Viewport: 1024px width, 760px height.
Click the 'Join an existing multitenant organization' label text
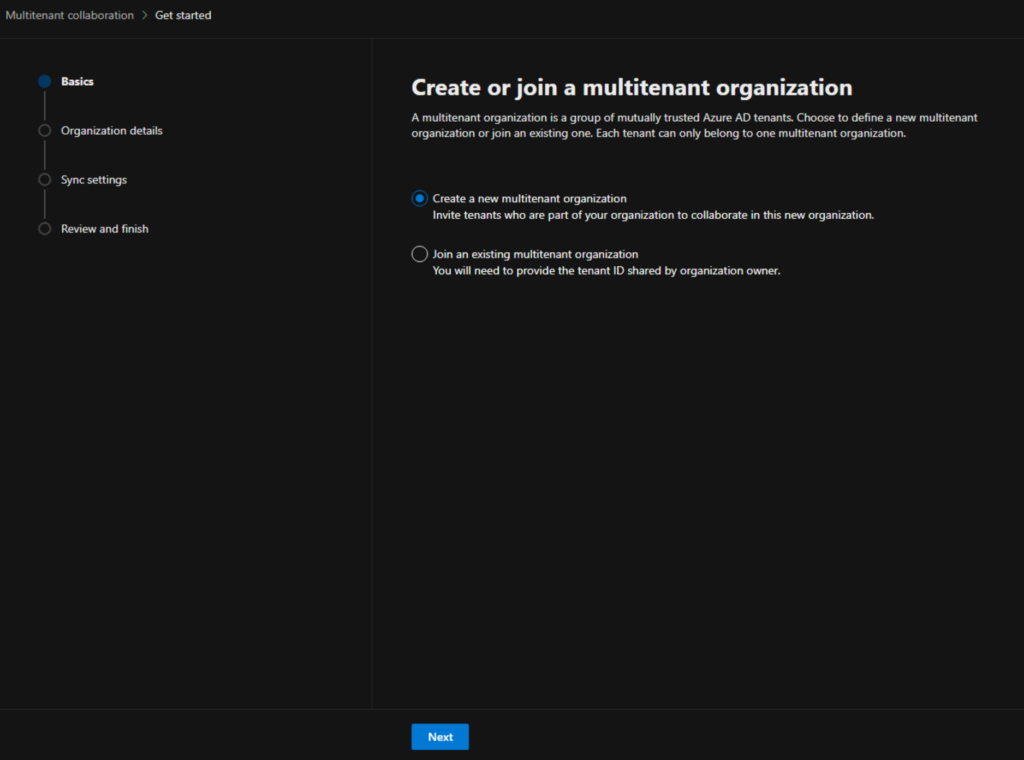click(x=536, y=254)
